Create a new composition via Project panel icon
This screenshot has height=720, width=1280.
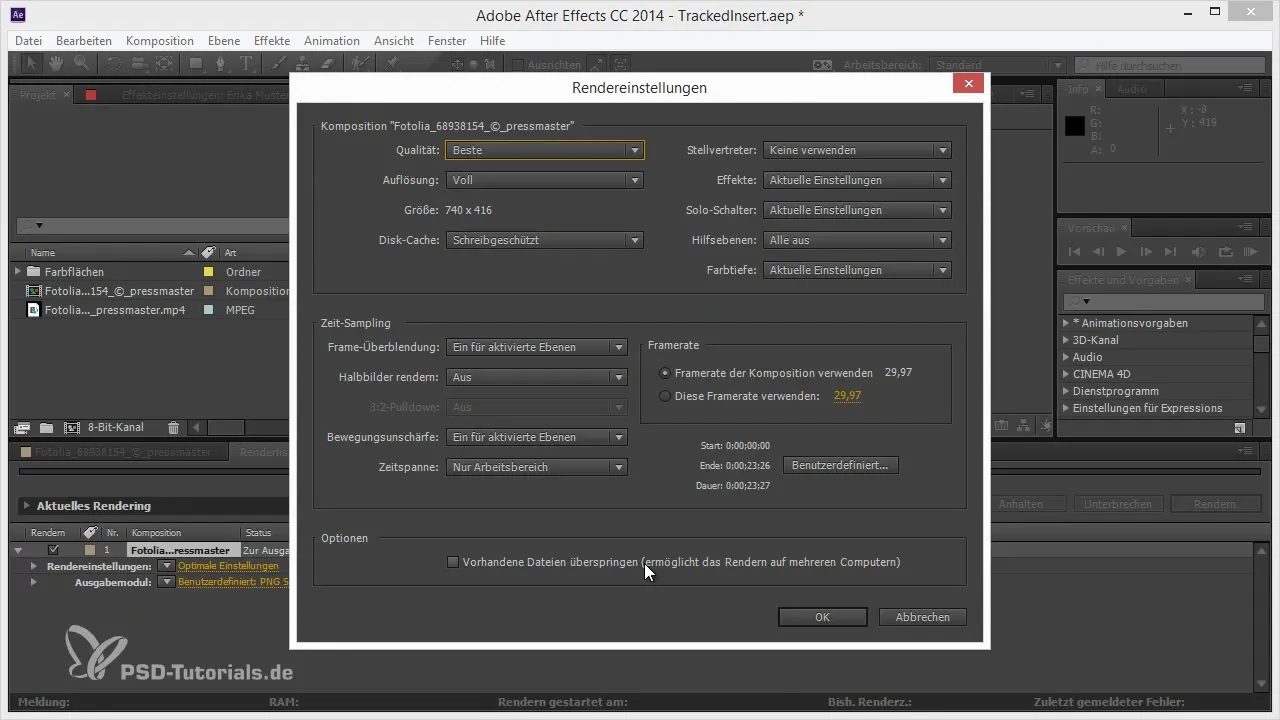pos(71,427)
